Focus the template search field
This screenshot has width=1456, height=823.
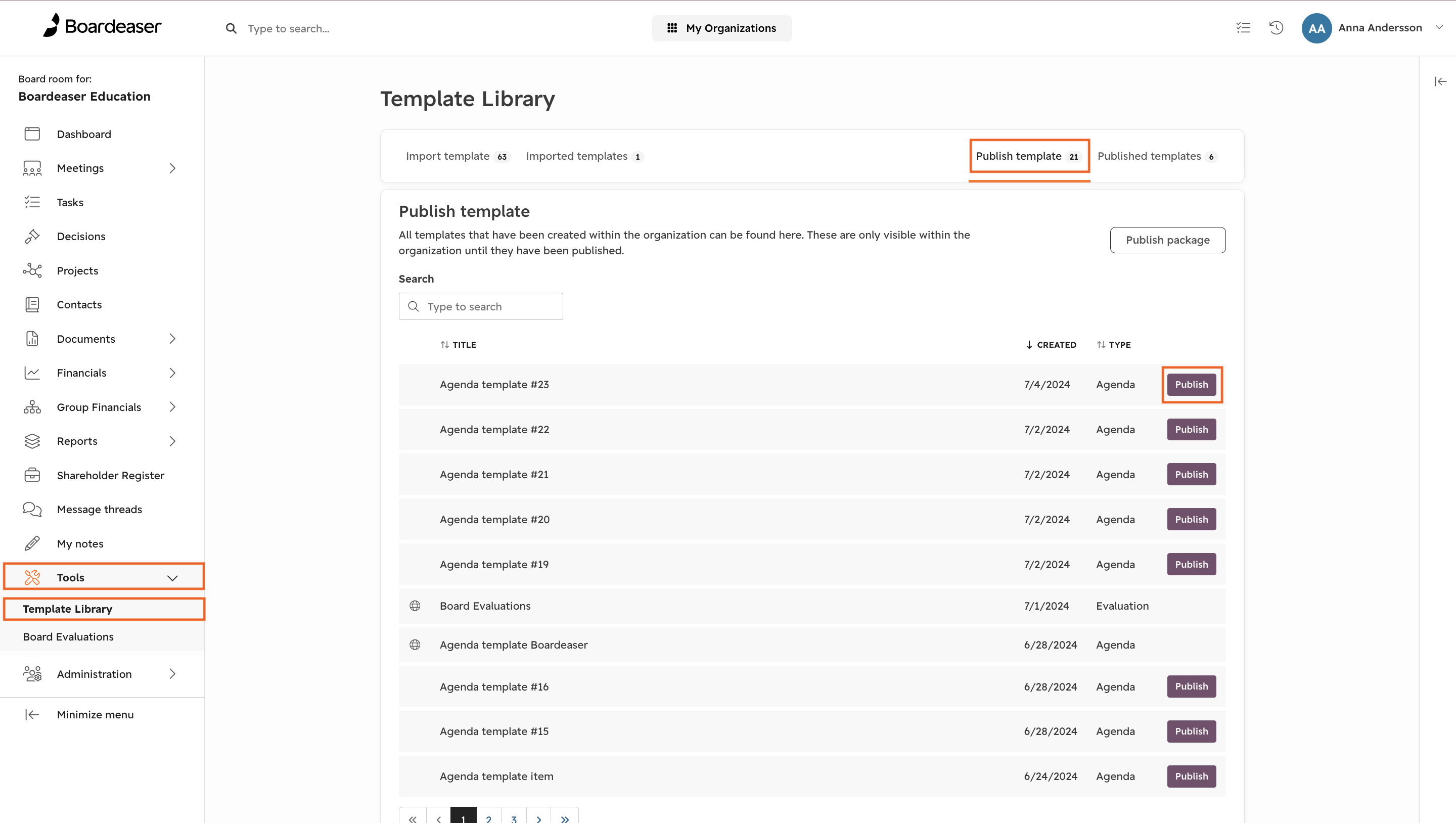pyautogui.click(x=481, y=306)
